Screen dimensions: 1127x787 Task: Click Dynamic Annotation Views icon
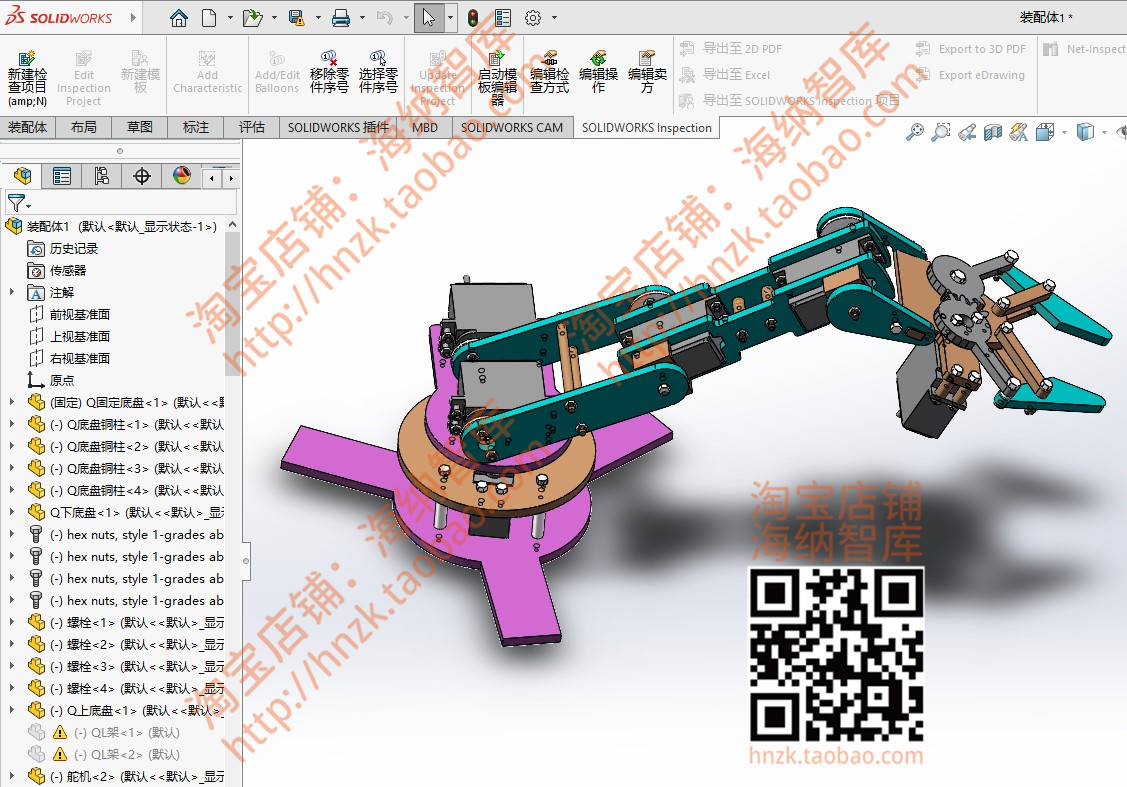pyautogui.click(x=1018, y=132)
